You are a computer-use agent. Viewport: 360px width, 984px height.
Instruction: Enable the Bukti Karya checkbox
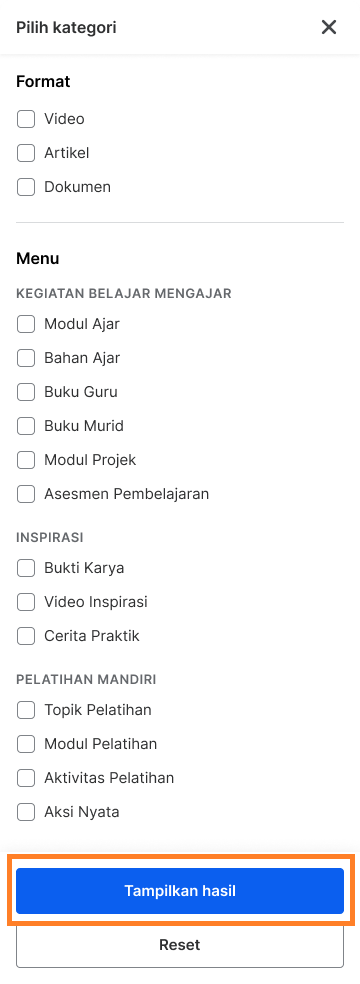[26, 568]
